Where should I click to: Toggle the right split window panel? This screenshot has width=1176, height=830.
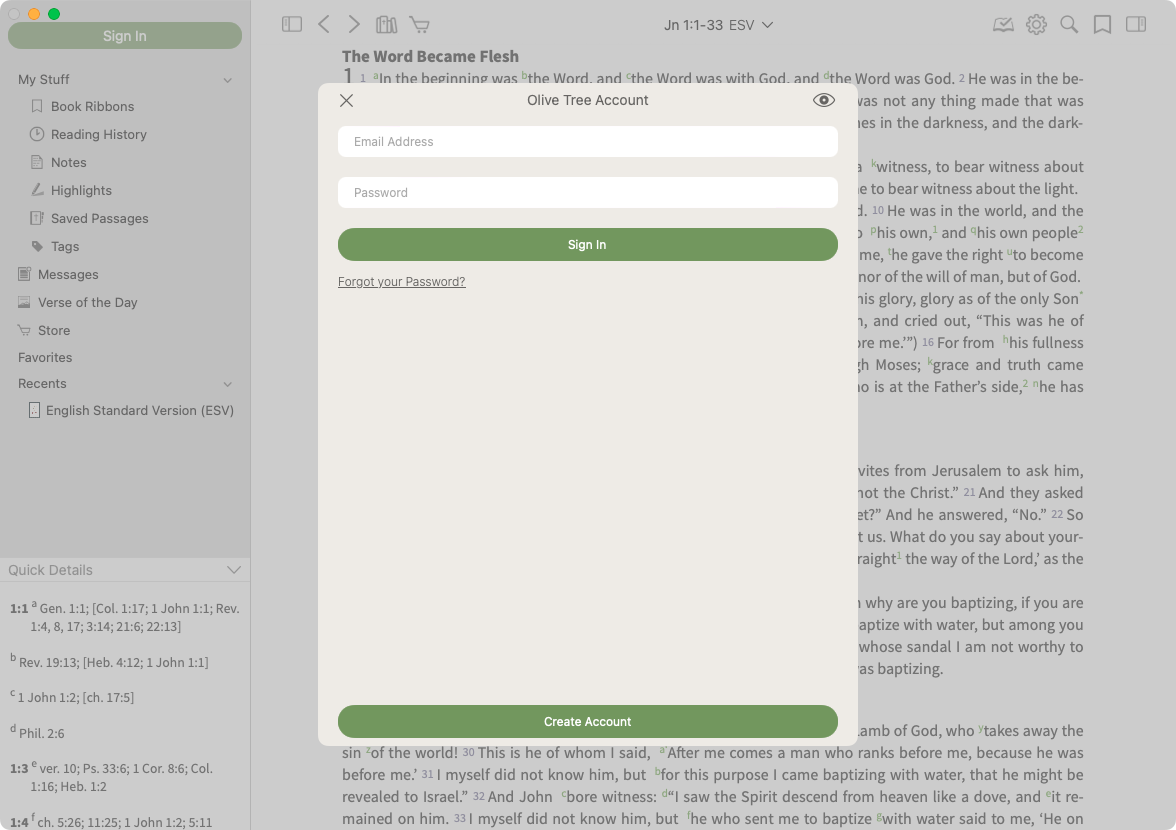click(x=1136, y=24)
